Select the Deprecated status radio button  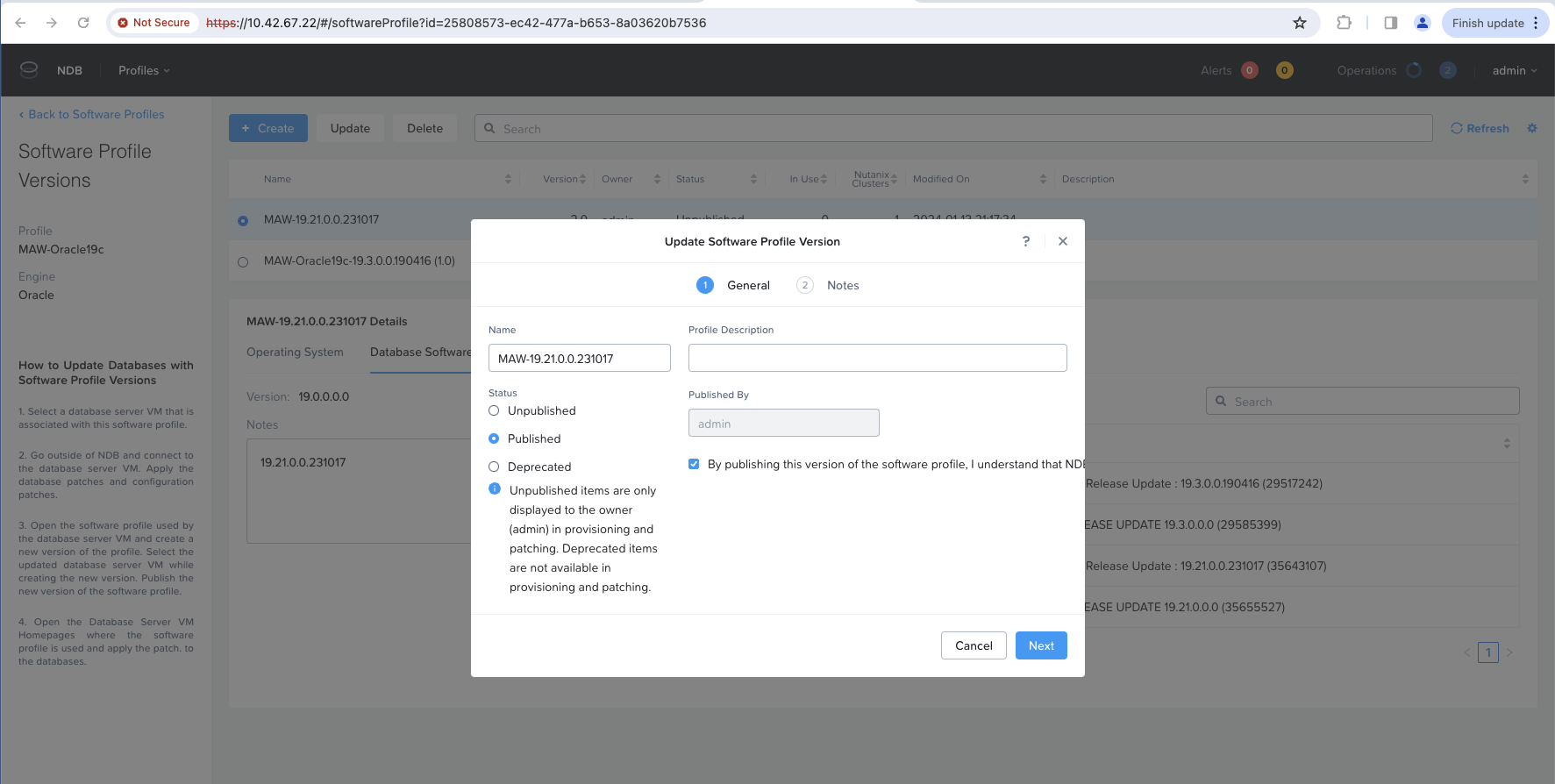494,467
